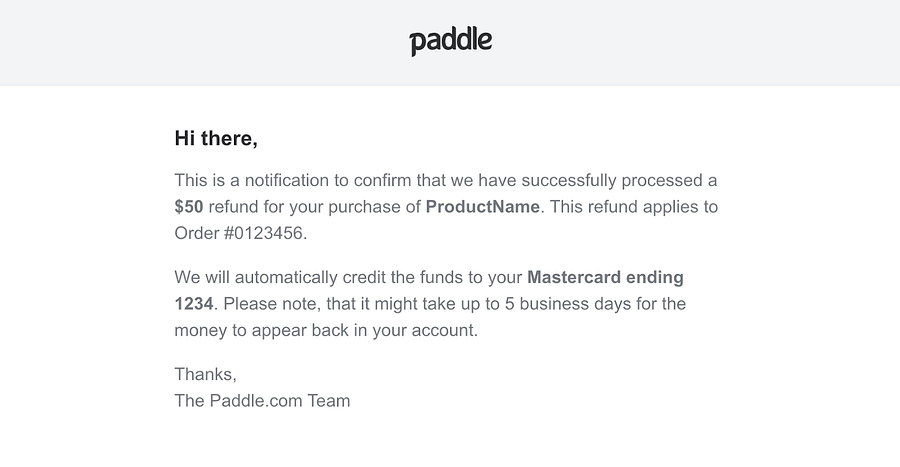This screenshot has height=467, width=900.
Task: Select the card digits 1234
Action: pyautogui.click(x=192, y=303)
